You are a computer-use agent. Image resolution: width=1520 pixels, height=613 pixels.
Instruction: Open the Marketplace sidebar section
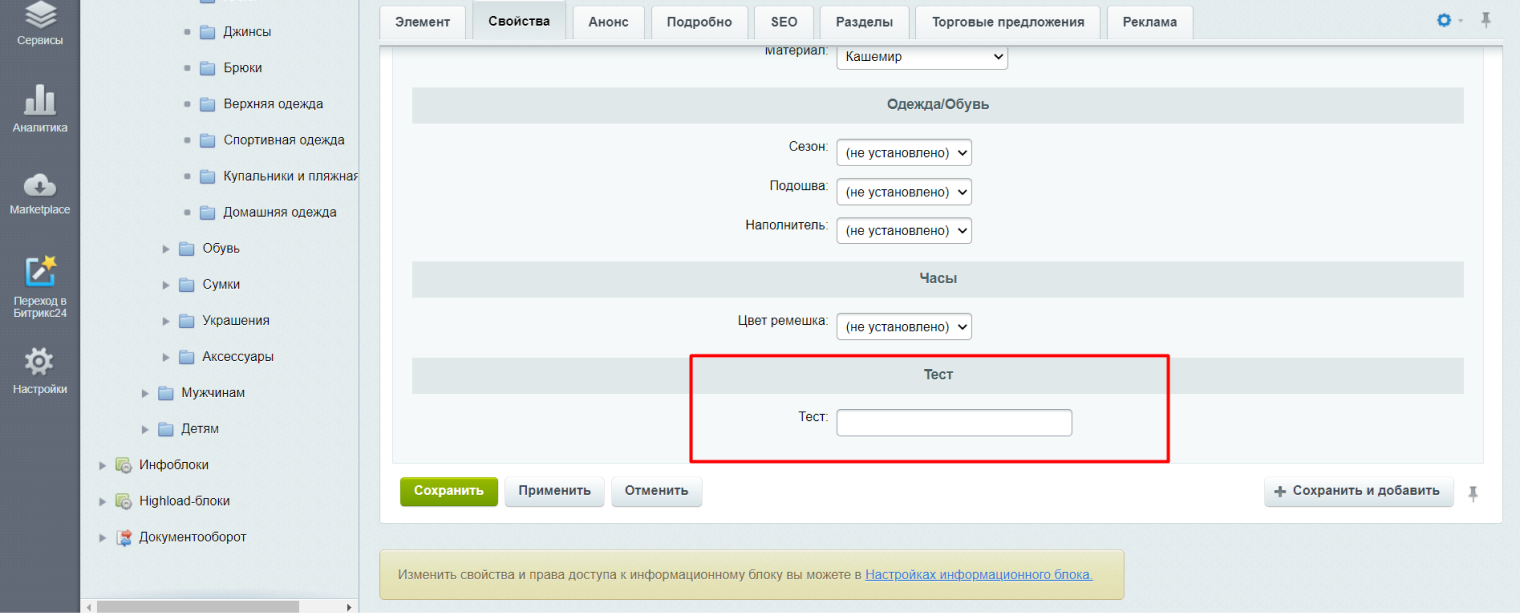click(40, 194)
